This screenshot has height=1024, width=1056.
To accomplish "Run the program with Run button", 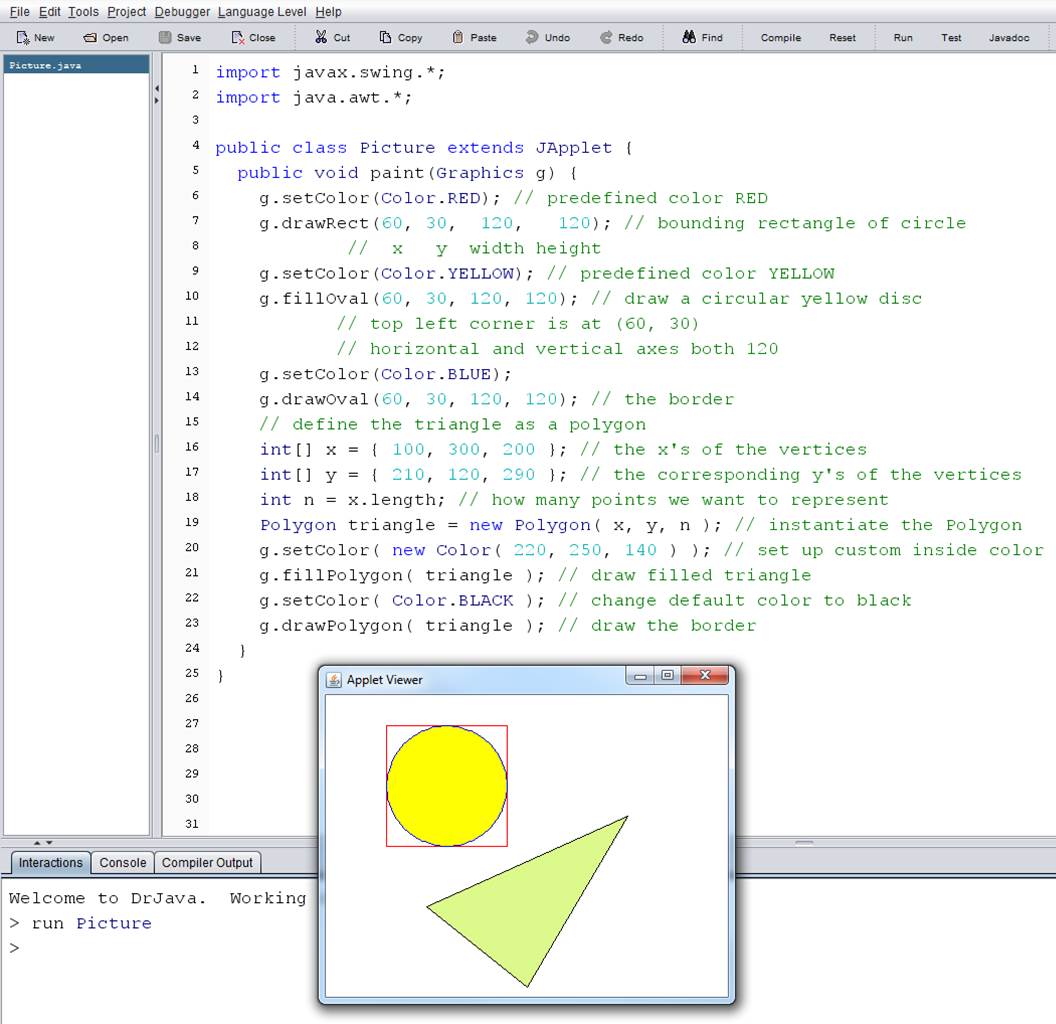I will 903,38.
